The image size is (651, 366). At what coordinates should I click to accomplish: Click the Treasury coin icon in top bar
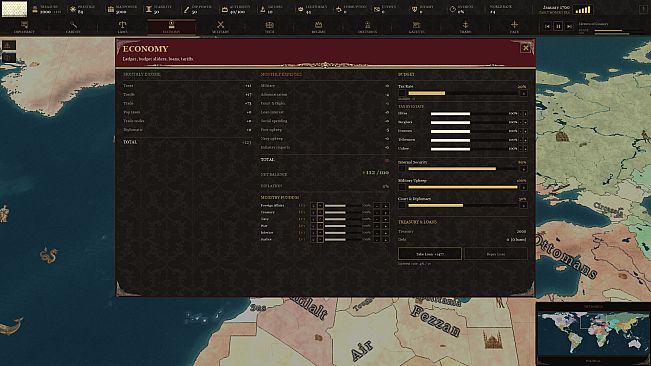click(35, 9)
